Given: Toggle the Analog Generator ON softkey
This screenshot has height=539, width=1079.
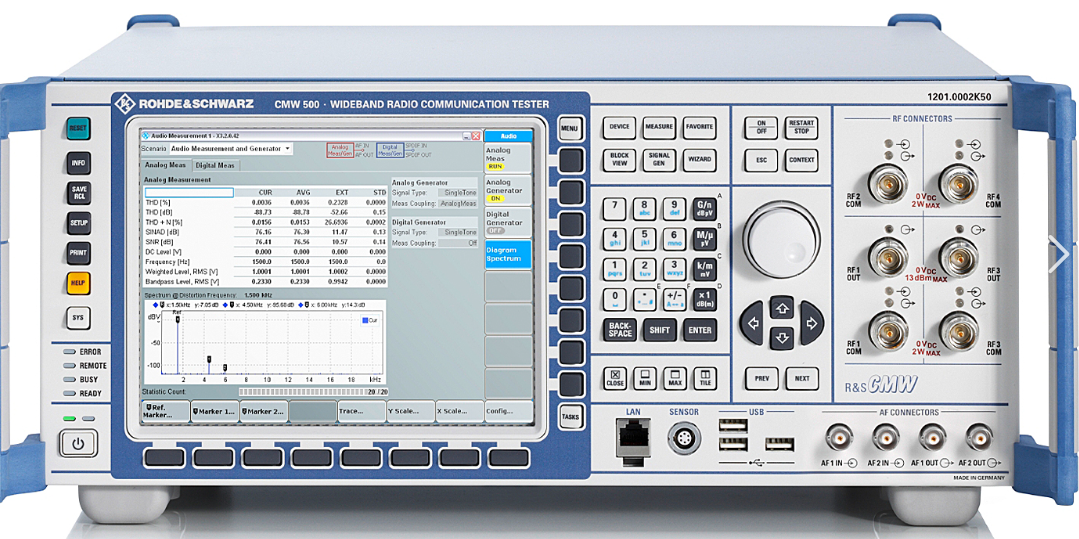Looking at the screenshot, I should coord(507,190).
